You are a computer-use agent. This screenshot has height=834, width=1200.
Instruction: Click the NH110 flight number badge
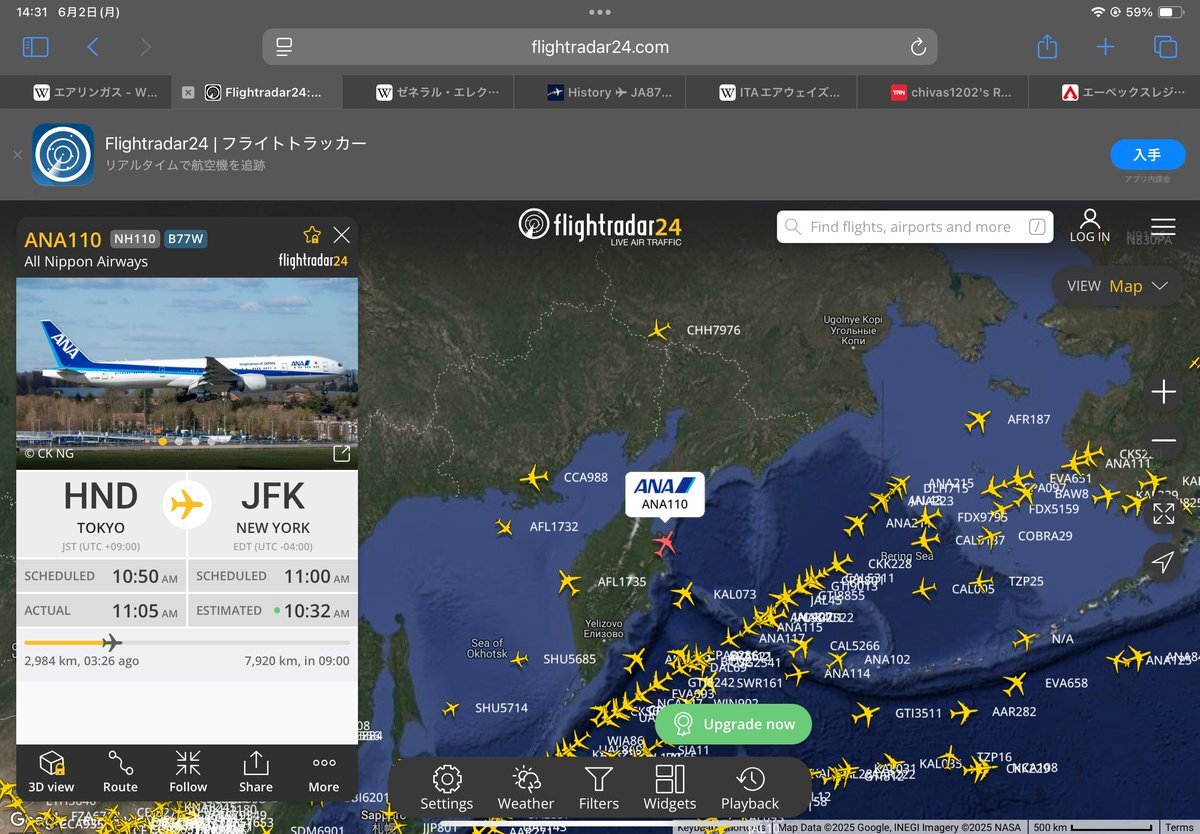point(134,239)
